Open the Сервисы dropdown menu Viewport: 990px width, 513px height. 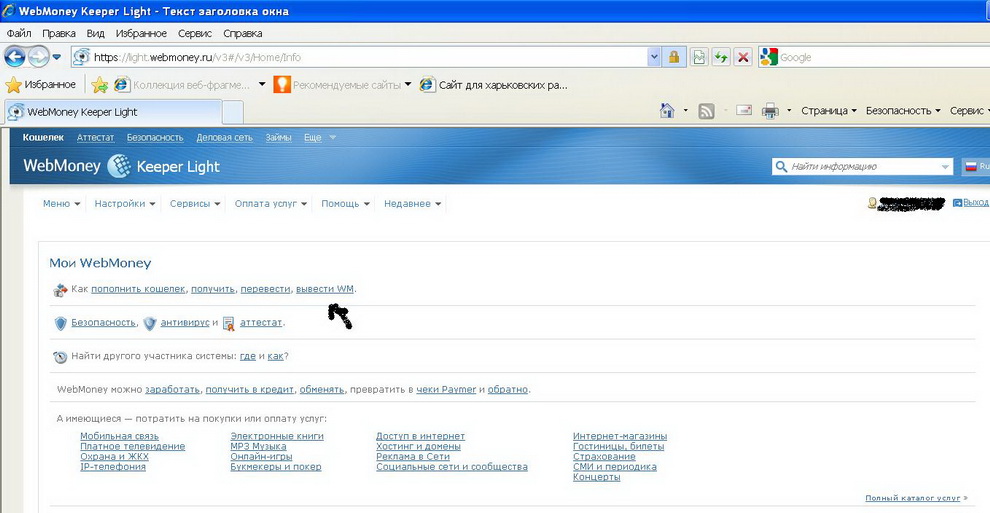[x=194, y=203]
